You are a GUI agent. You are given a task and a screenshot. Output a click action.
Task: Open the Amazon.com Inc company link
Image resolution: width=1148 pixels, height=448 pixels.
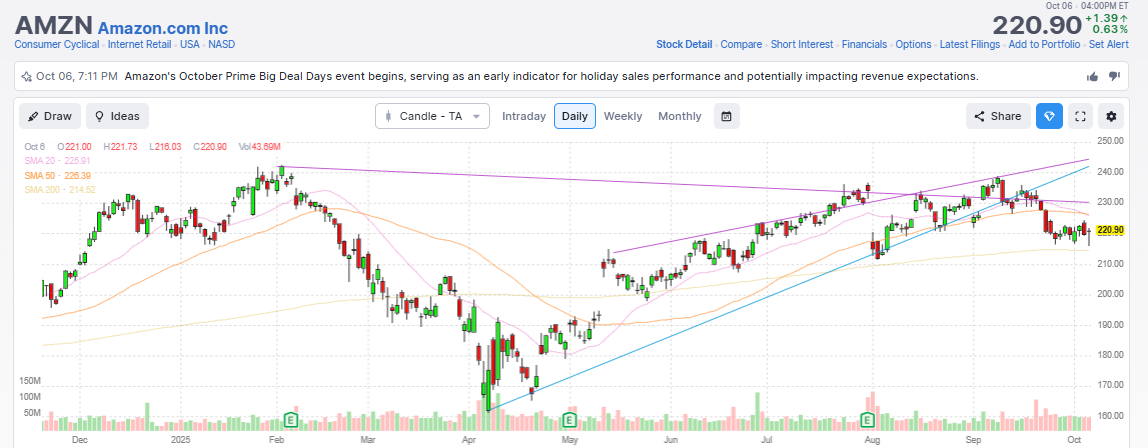pos(163,28)
